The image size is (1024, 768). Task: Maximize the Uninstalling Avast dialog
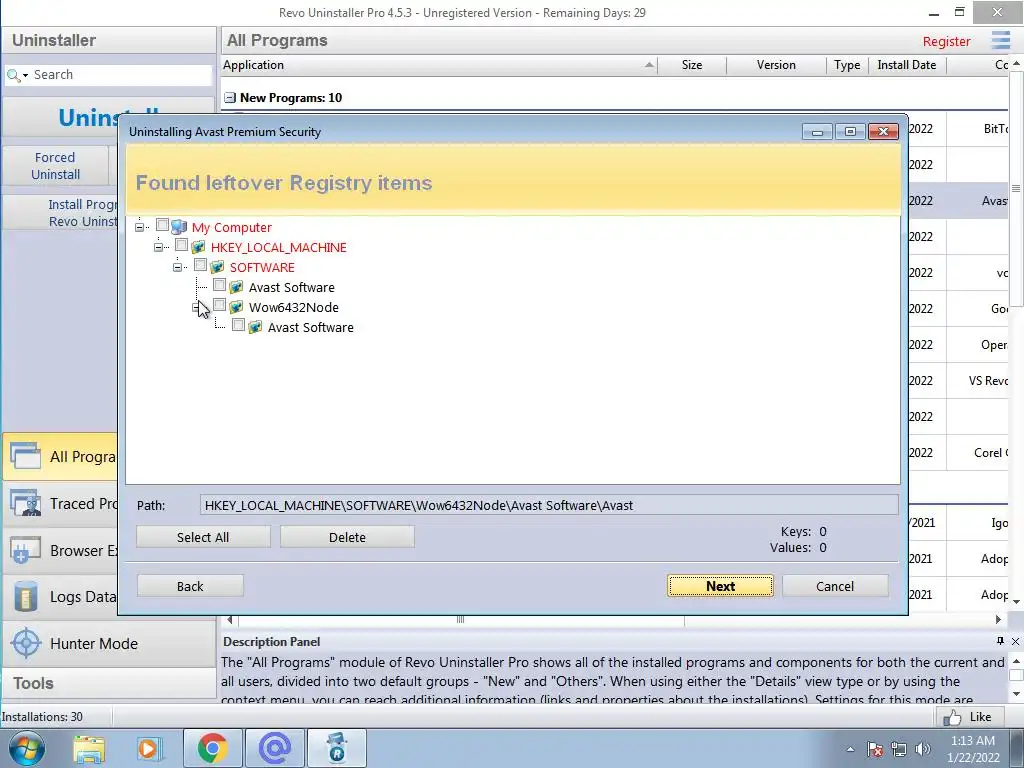850,132
